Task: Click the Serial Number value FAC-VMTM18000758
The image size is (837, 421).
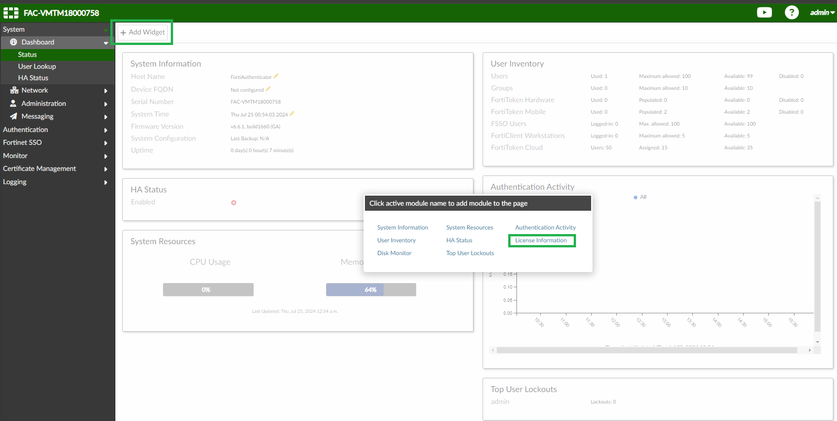Action: [x=256, y=101]
